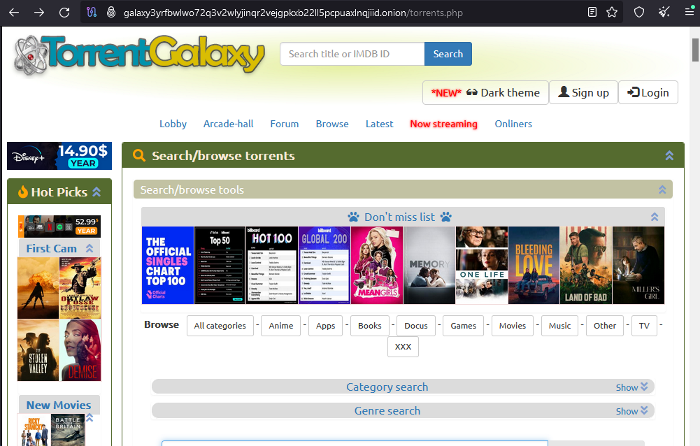700x446 pixels.
Task: Click the flame icon beside Hot Picks
Action: pos(23,192)
